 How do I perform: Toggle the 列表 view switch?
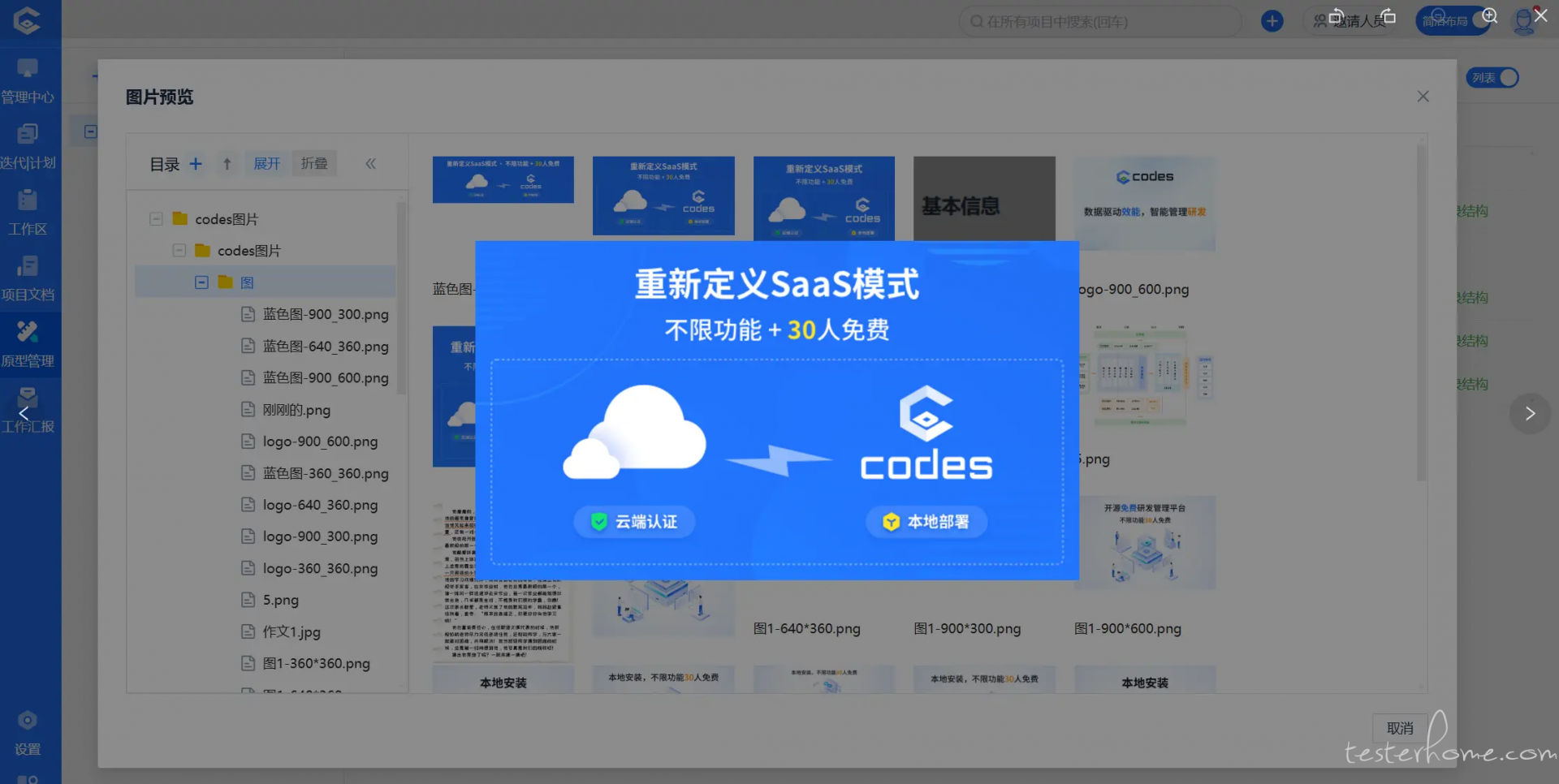point(1492,78)
